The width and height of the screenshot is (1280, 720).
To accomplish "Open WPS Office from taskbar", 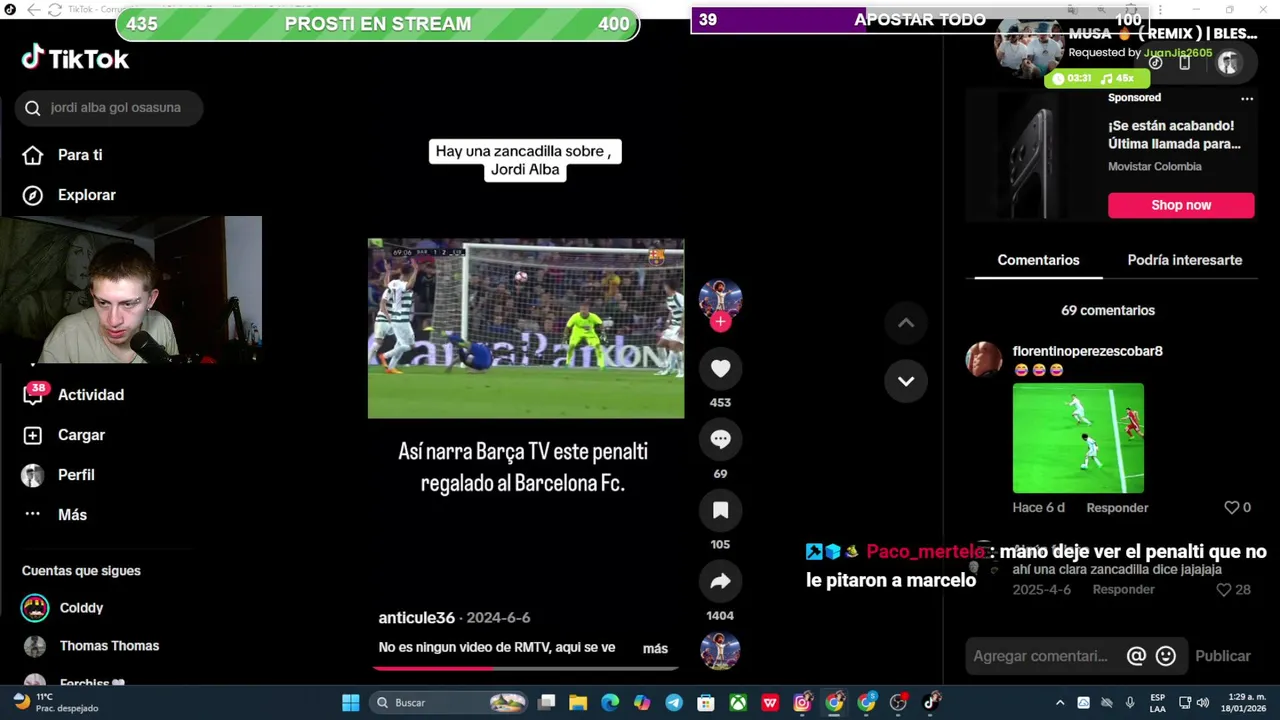I will click(770, 703).
